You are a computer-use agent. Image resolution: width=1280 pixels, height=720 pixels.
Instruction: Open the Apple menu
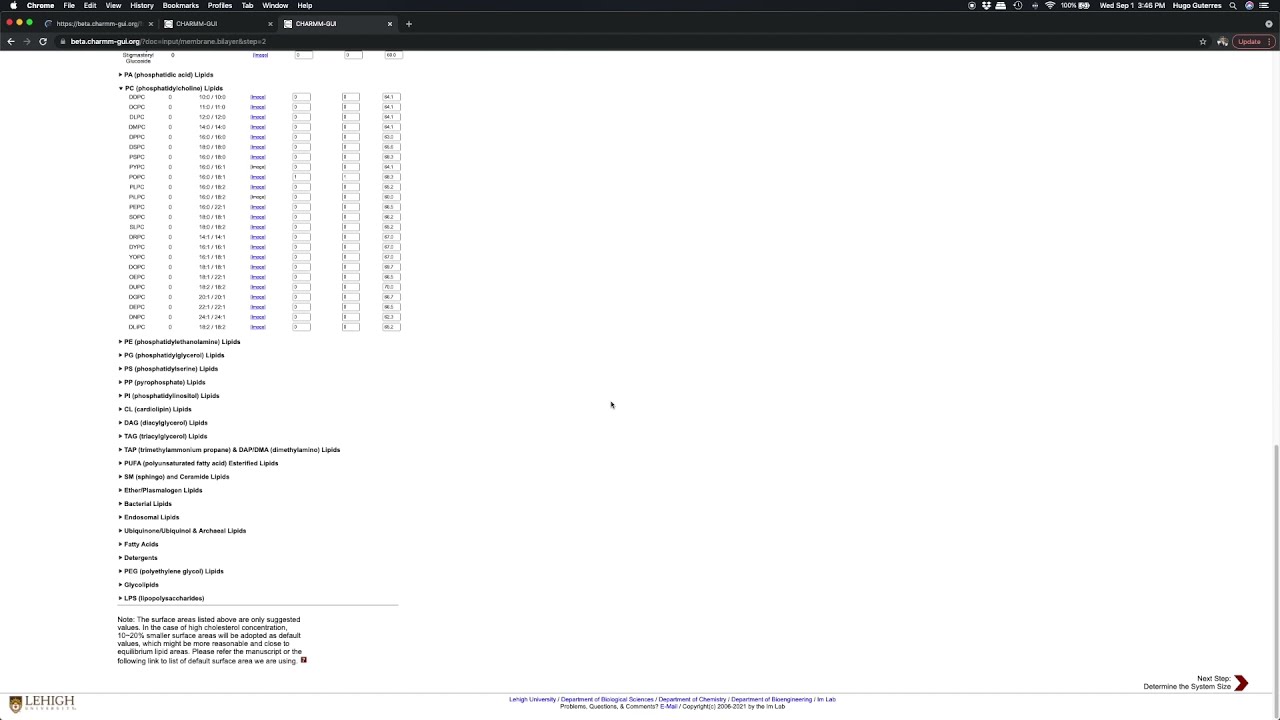tap(13, 5)
